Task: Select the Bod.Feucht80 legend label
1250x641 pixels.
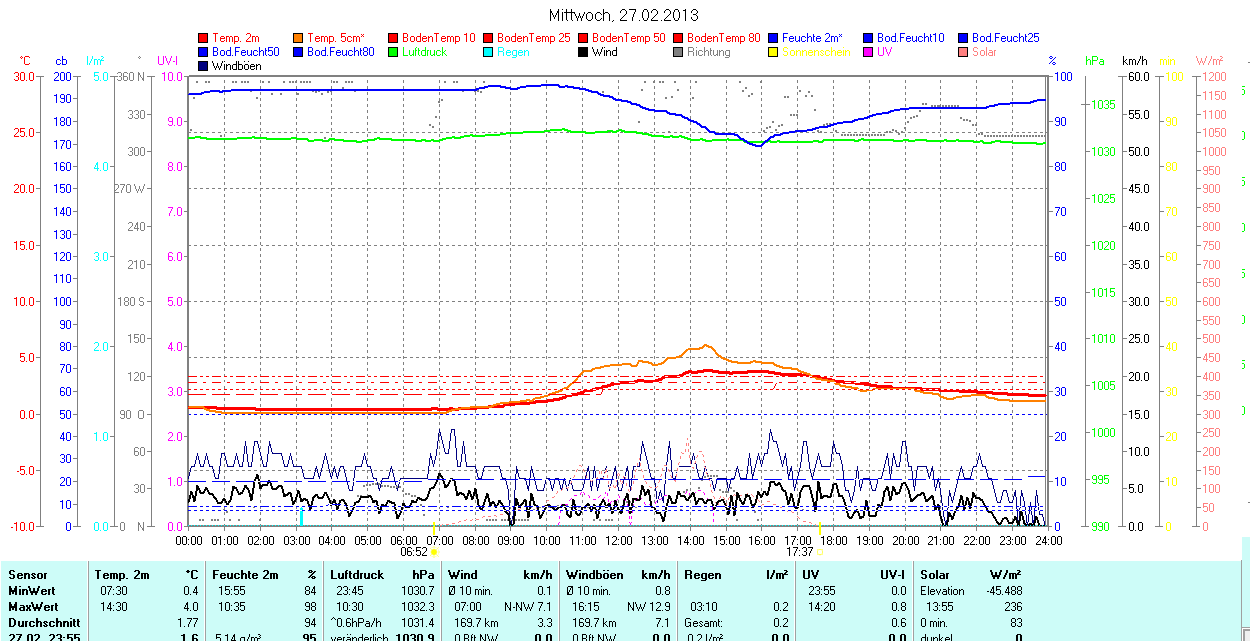Action: coord(340,52)
